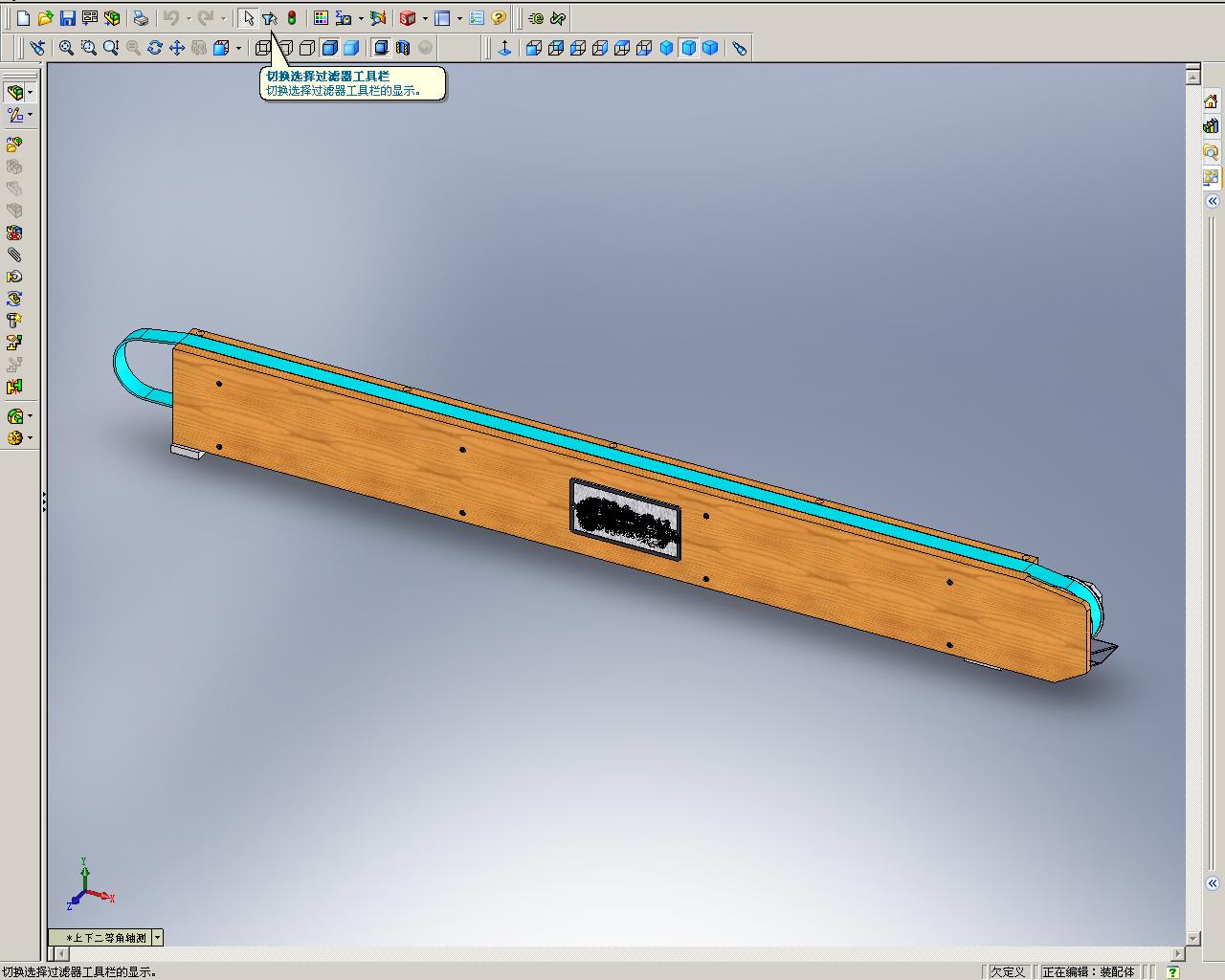Open the dropdown beside the window layout icon
The image size is (1225, 980).
[459, 18]
